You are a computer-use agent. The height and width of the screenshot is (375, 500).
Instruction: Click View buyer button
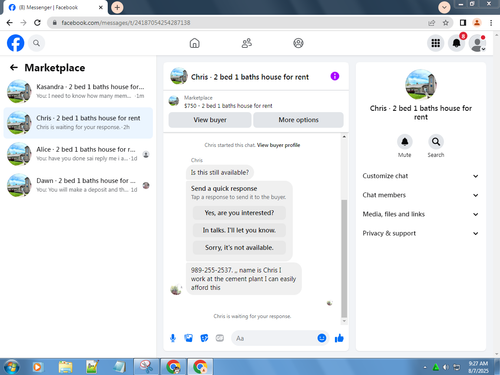pyautogui.click(x=210, y=120)
